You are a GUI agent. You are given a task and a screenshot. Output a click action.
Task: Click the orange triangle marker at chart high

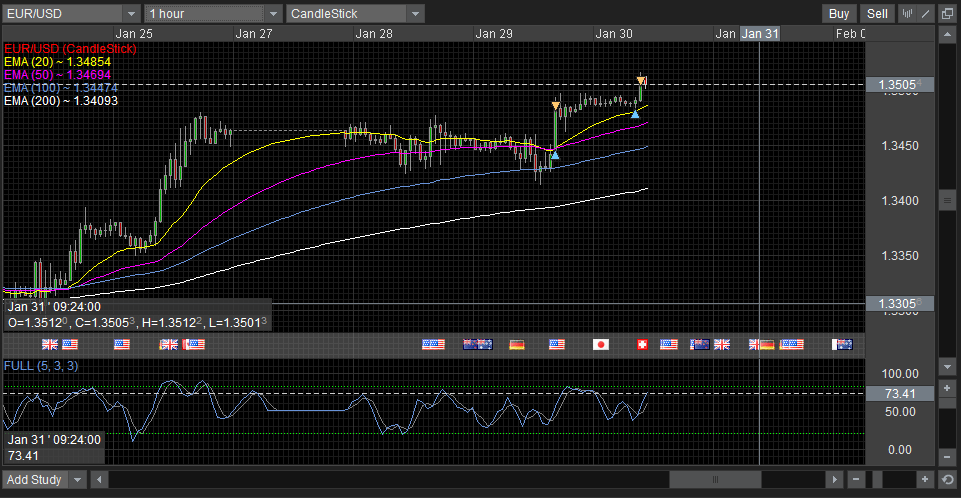pos(640,80)
